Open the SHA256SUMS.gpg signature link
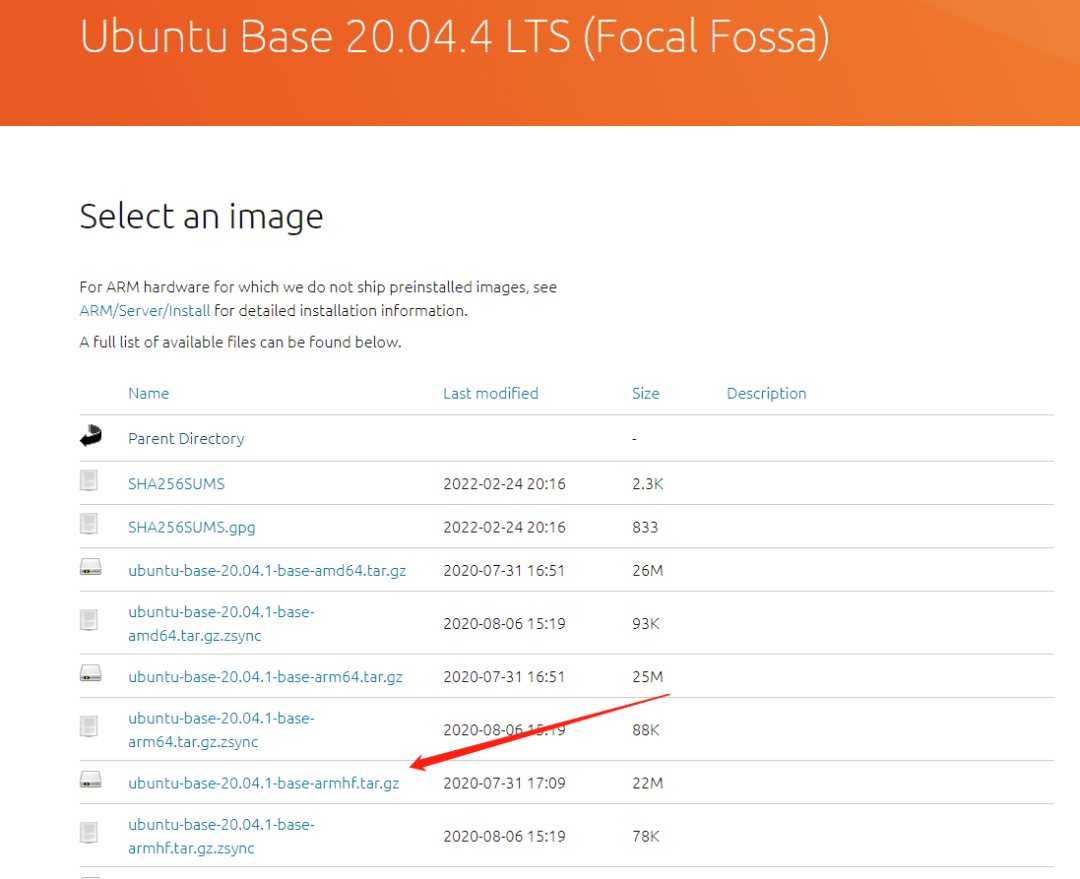Viewport: 1080px width, 879px height. (x=192, y=526)
